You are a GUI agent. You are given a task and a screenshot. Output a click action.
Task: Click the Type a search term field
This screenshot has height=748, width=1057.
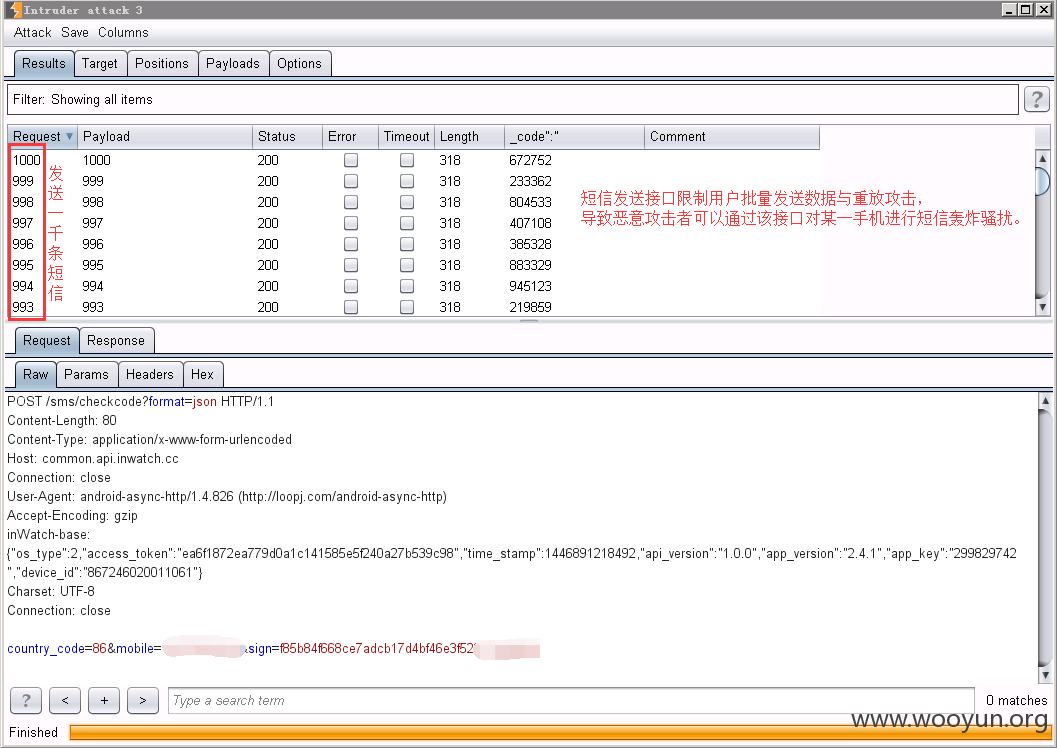[571, 700]
